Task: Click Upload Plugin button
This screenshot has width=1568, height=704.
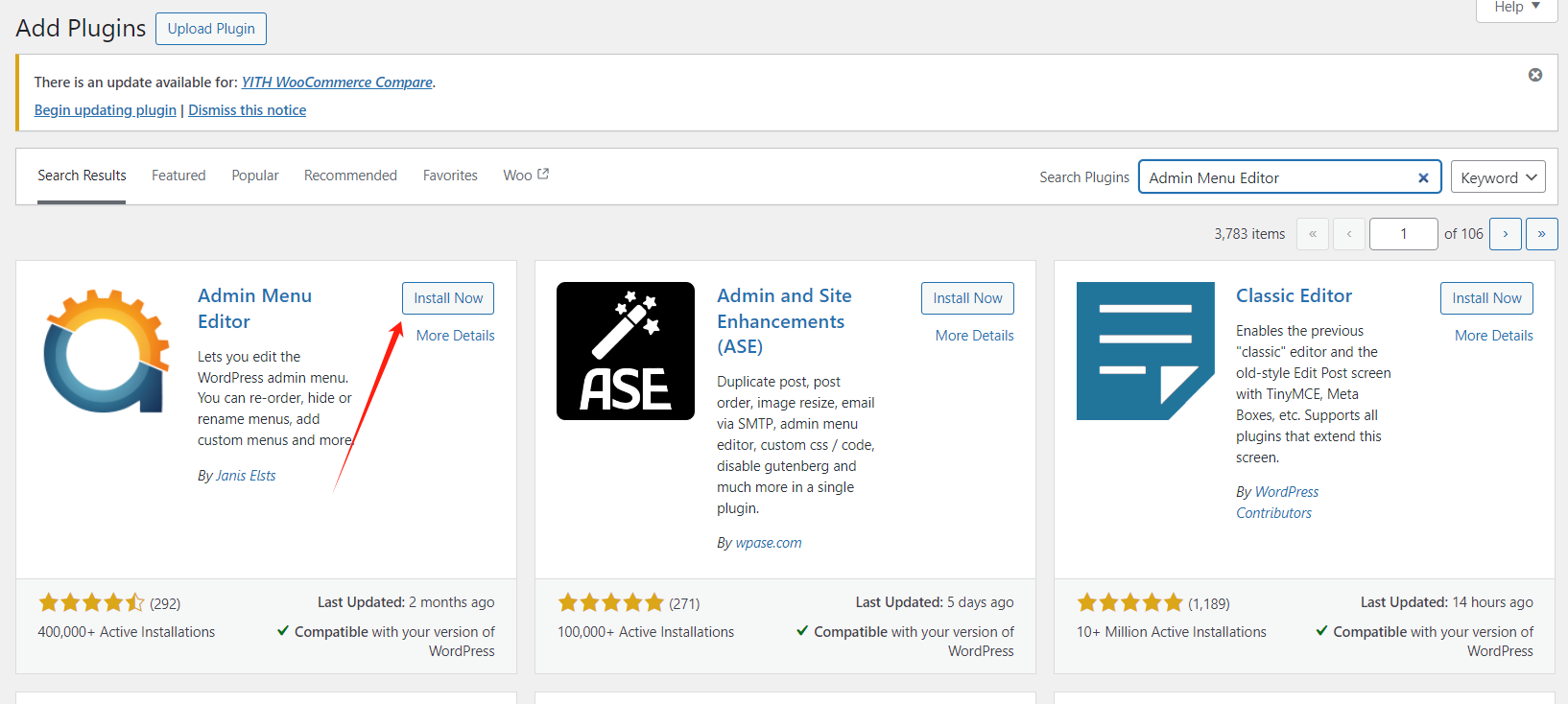Action: point(211,29)
